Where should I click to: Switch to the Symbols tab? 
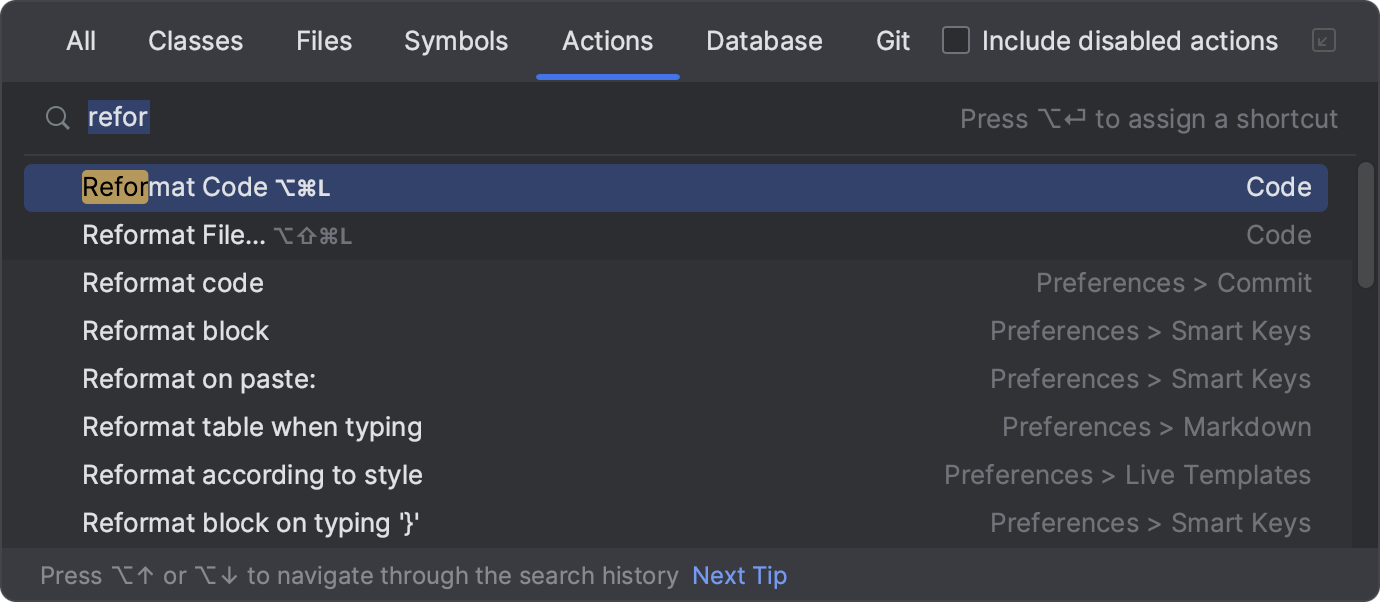[x=456, y=41]
